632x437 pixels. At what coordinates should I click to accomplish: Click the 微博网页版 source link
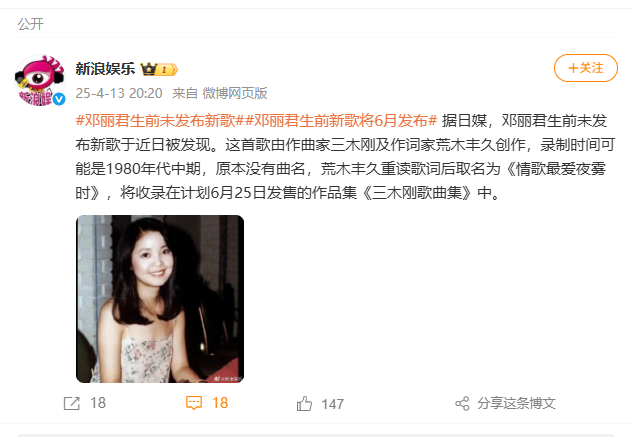click(235, 93)
